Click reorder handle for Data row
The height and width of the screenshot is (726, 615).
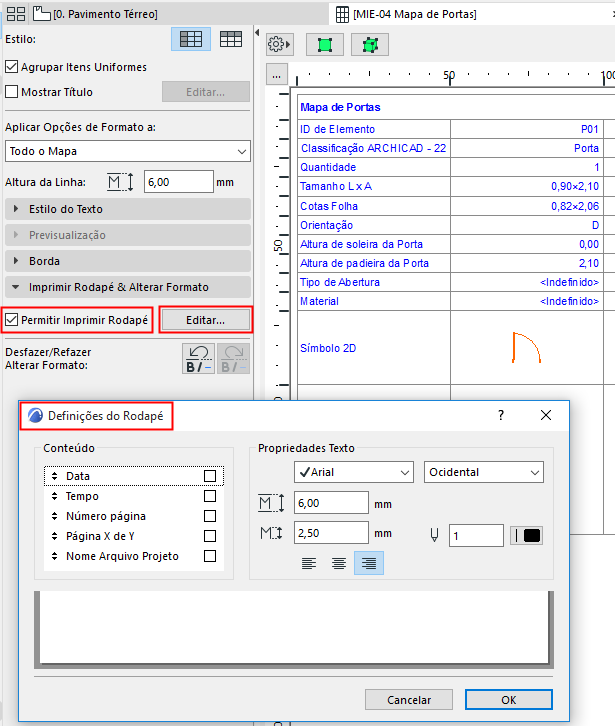[55, 476]
